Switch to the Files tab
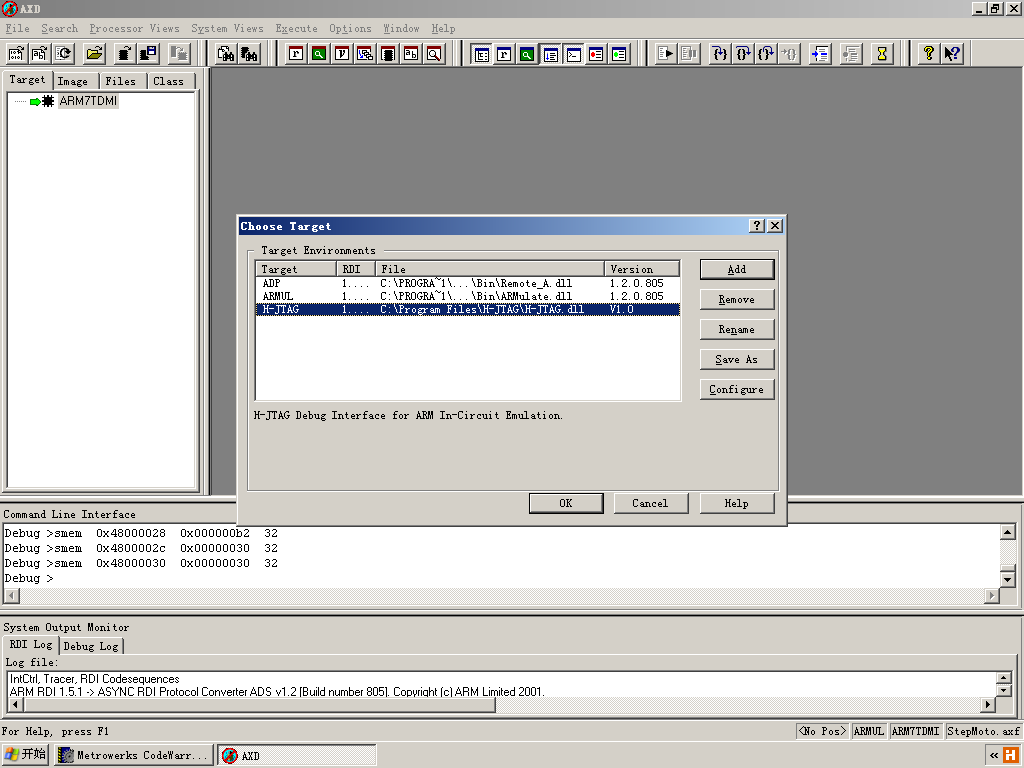Screen dimensions: 1024x768 pos(121,81)
